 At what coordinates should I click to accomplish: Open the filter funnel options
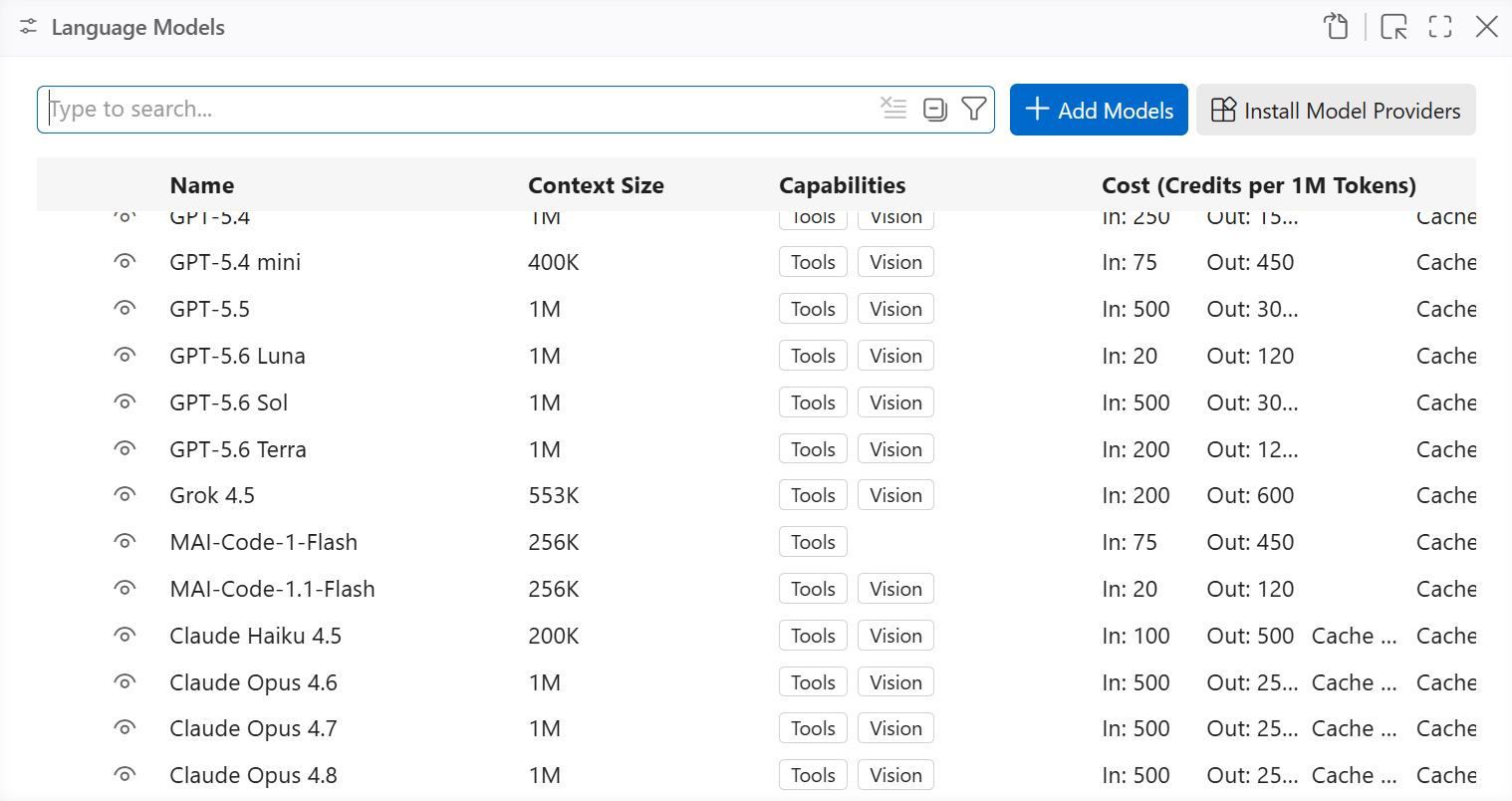[x=974, y=109]
